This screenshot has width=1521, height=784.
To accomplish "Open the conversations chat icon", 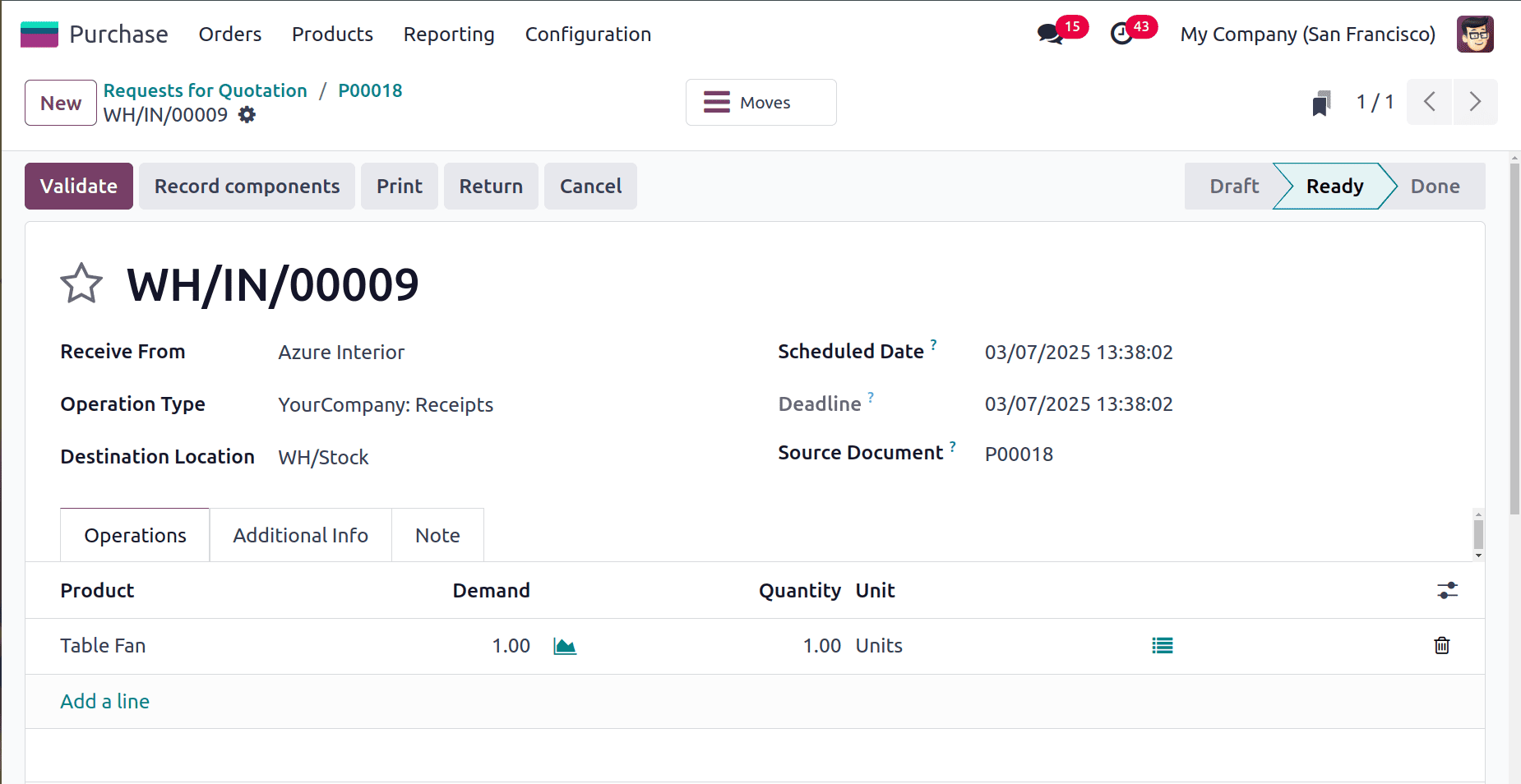I will coord(1050,34).
